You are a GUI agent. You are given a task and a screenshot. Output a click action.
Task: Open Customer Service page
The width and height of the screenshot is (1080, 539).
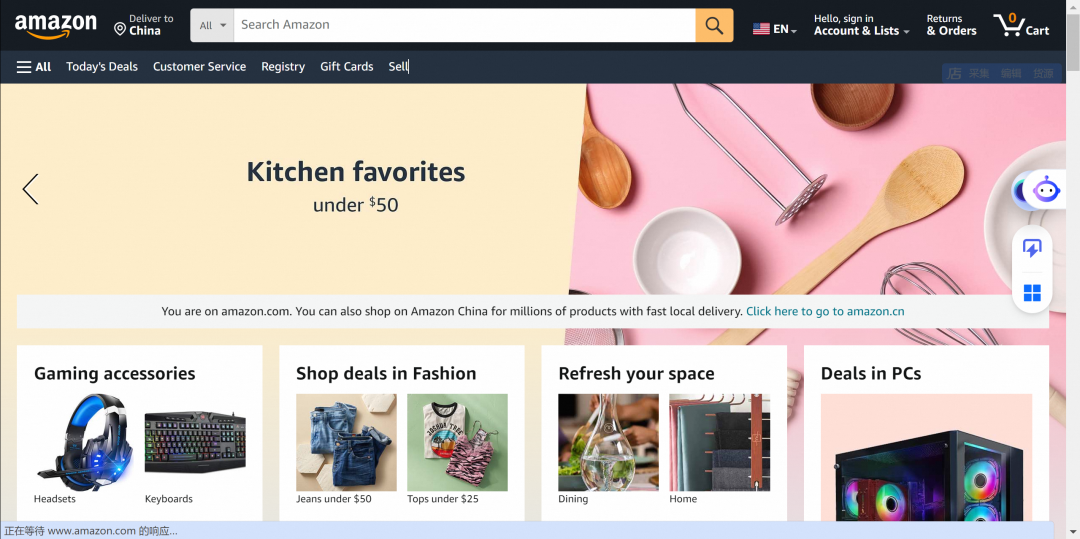coord(199,67)
